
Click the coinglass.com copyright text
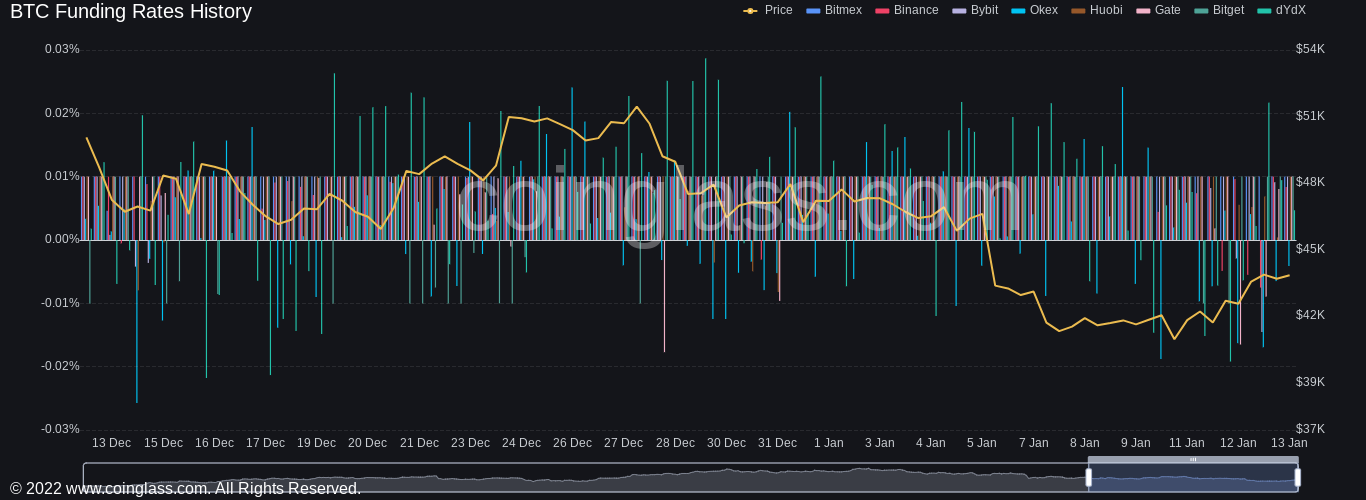click(x=185, y=489)
